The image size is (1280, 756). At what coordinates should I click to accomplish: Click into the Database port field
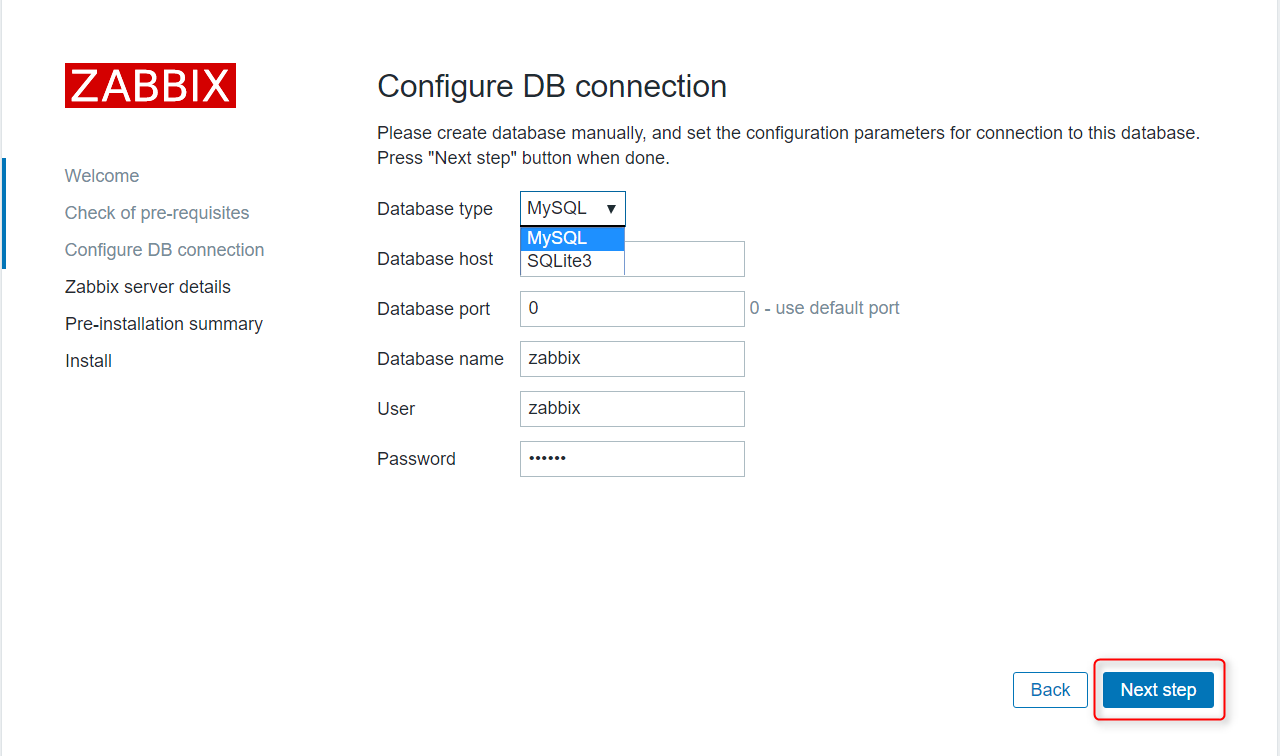(632, 309)
